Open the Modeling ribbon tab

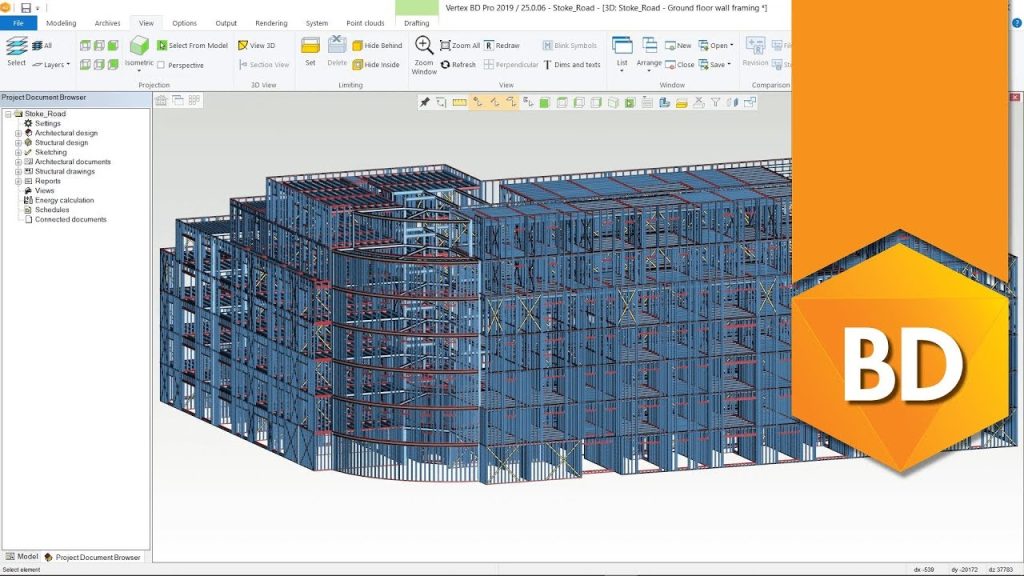coord(61,23)
